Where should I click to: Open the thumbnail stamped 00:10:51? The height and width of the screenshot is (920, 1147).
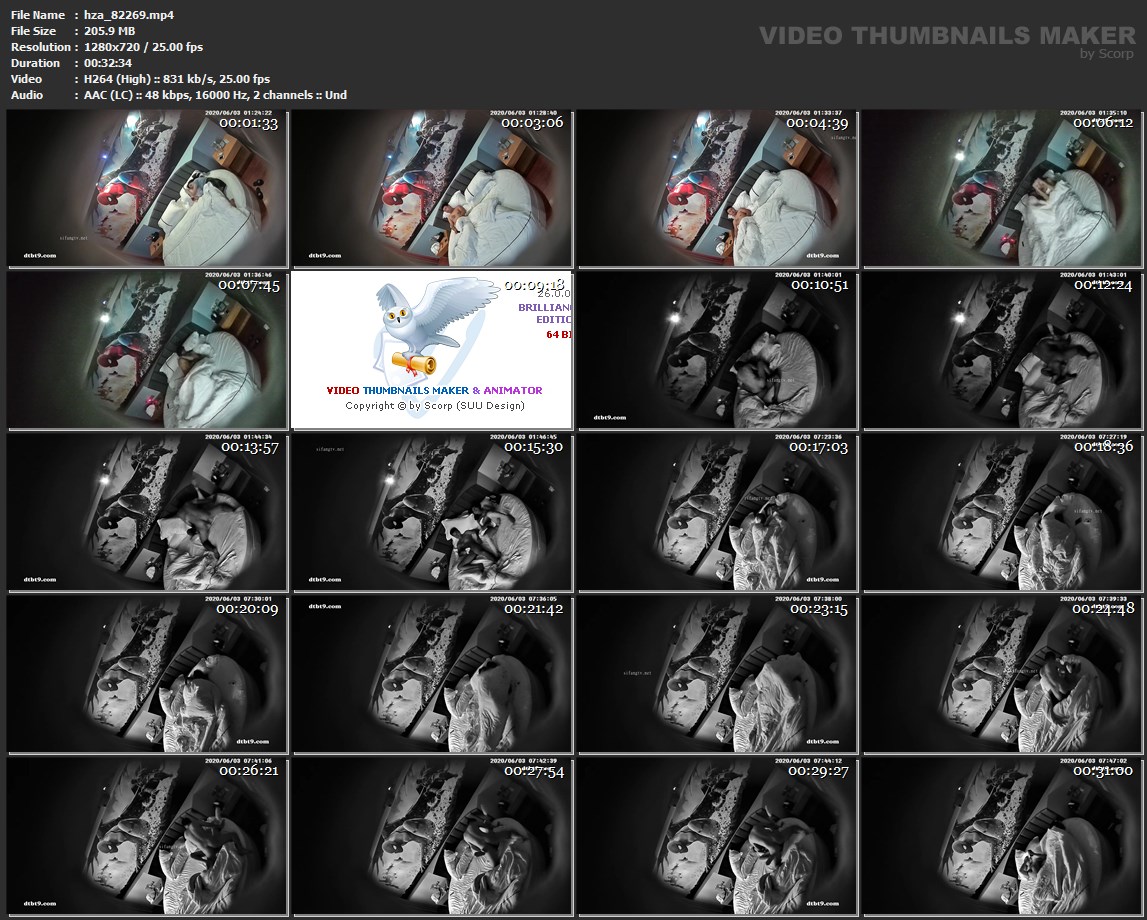click(x=718, y=350)
